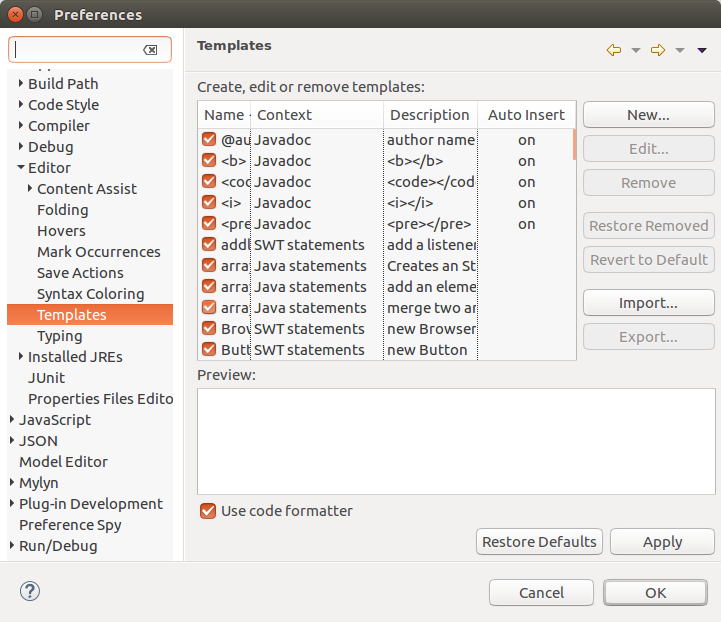Uncheck the <b> Javadoc template checkbox

209,160
